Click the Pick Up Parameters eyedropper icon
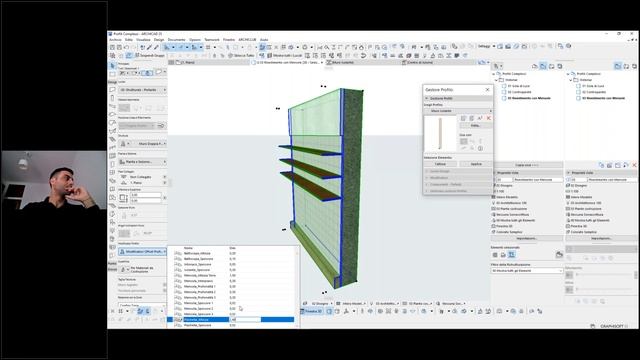 149,47
